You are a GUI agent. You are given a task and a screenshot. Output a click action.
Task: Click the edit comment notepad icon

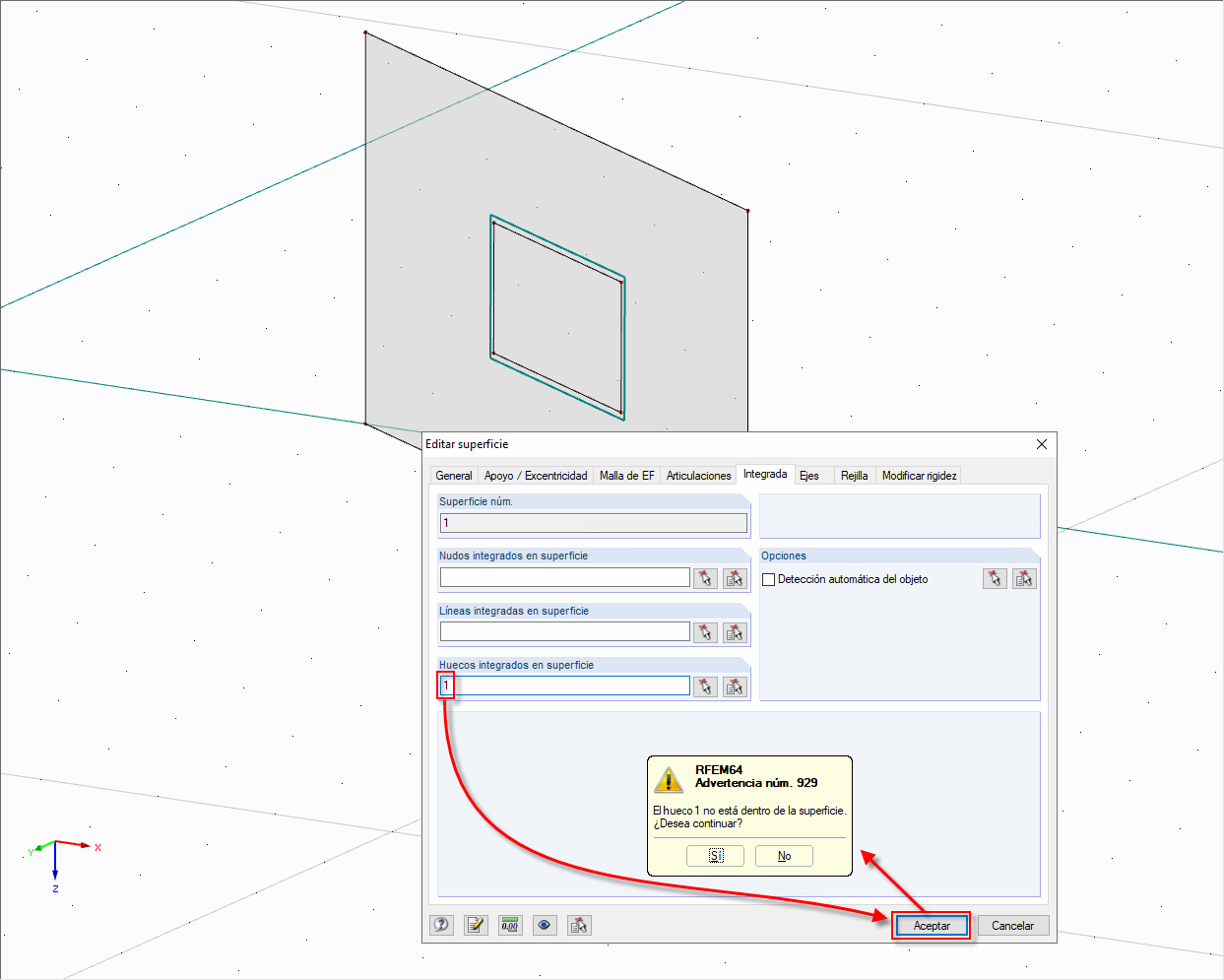(x=477, y=925)
